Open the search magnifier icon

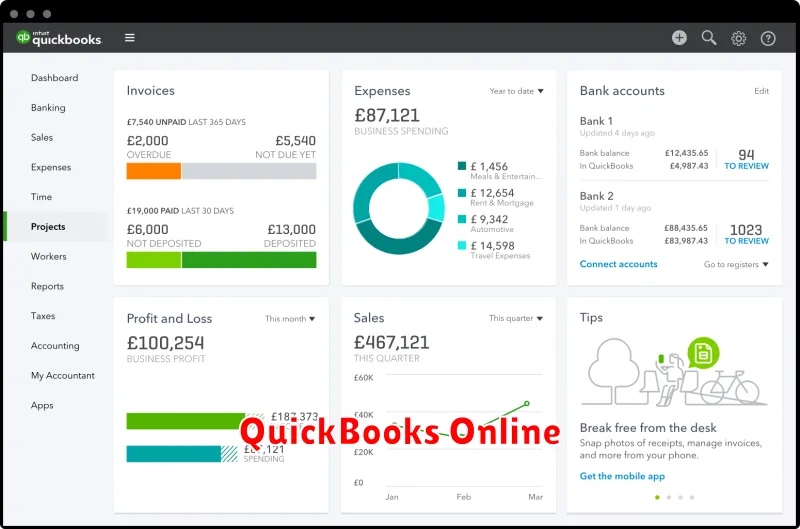tap(709, 38)
